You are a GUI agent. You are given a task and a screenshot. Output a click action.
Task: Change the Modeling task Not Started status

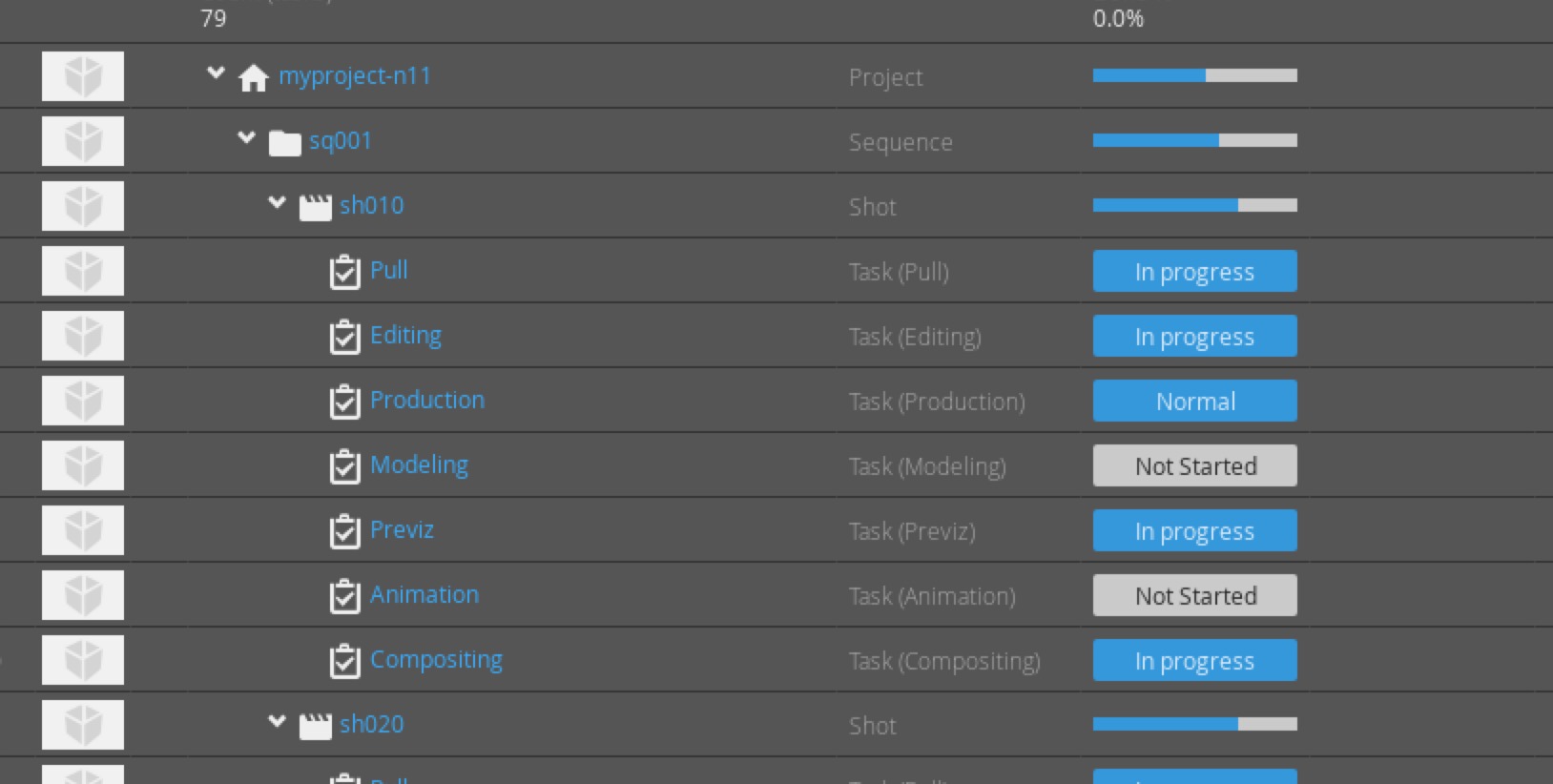tap(1195, 465)
